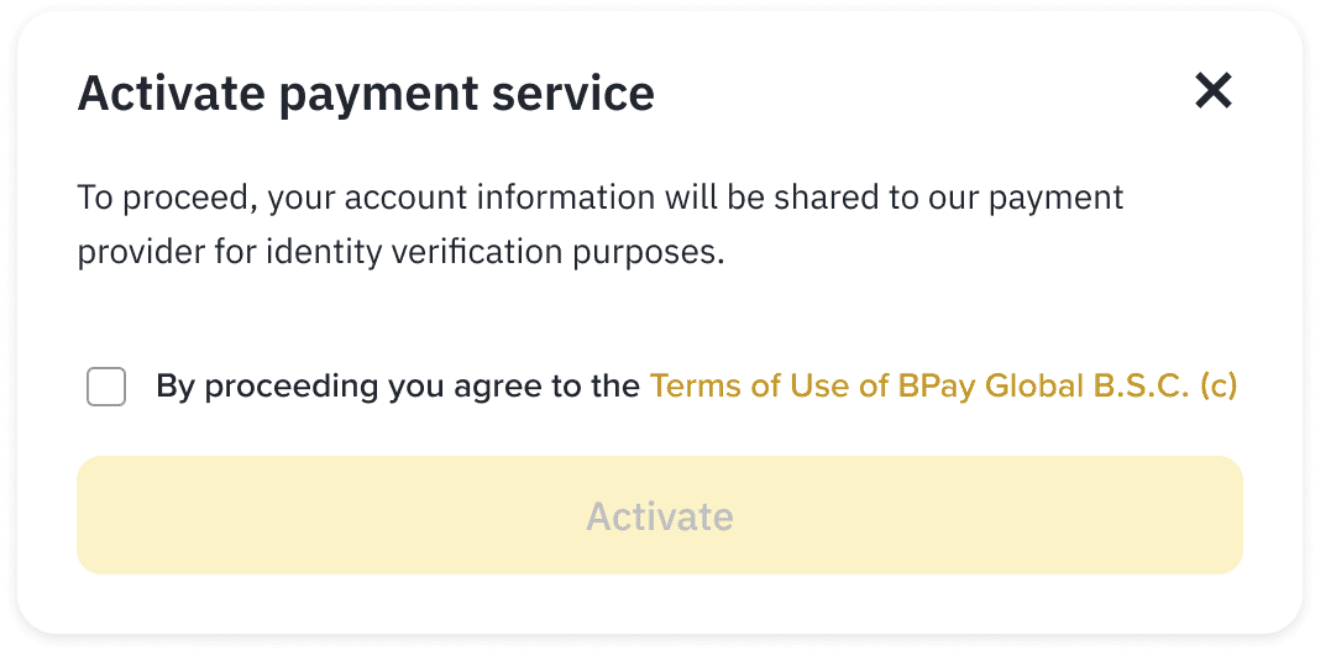Image resolution: width=1318 pixels, height=650 pixels.
Task: Toggle the empty square checkbox
Action: tap(106, 386)
